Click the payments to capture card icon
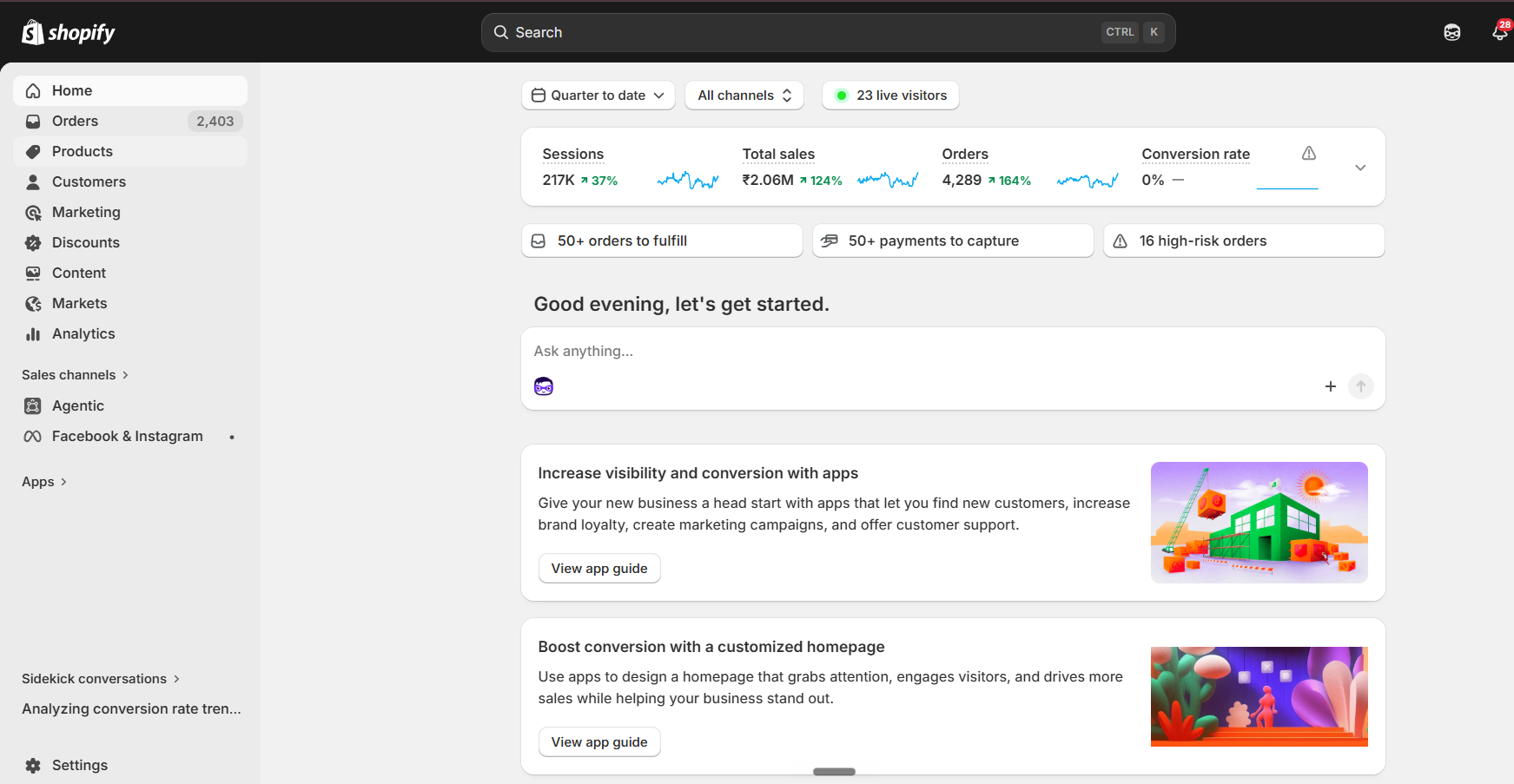Screen dimensions: 1514x784 tap(830, 240)
